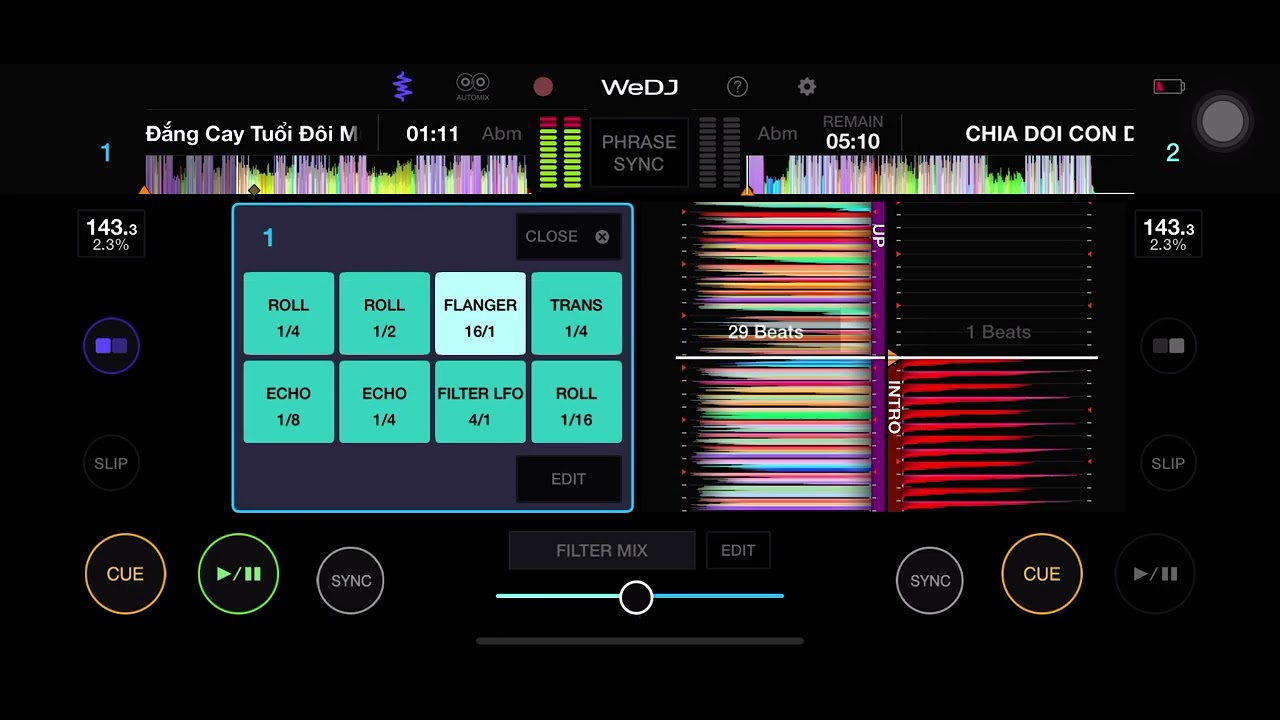Screen dimensions: 1280x720
Task: Select deck number 2 label
Action: (1173, 153)
